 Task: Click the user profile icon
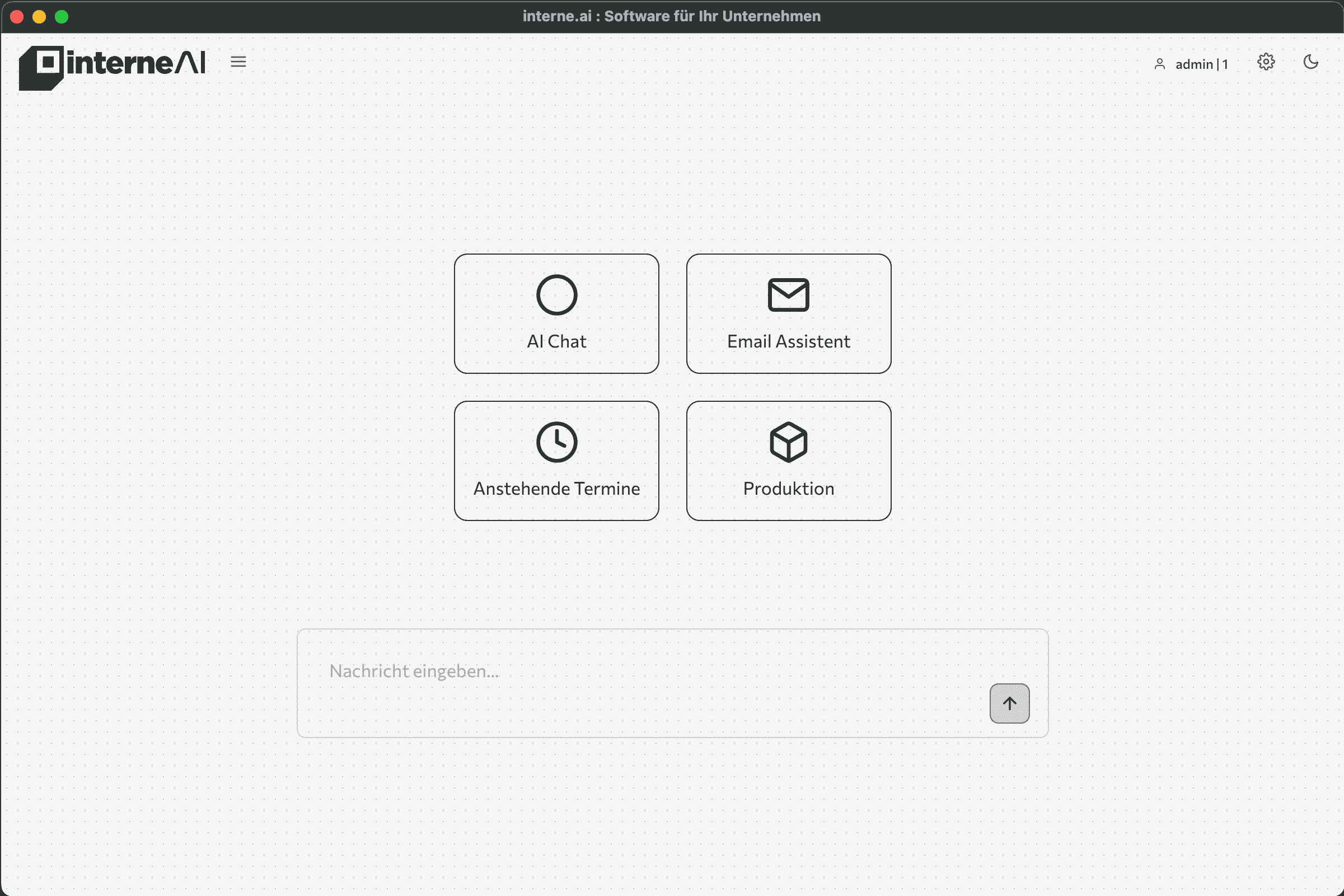tap(1159, 64)
